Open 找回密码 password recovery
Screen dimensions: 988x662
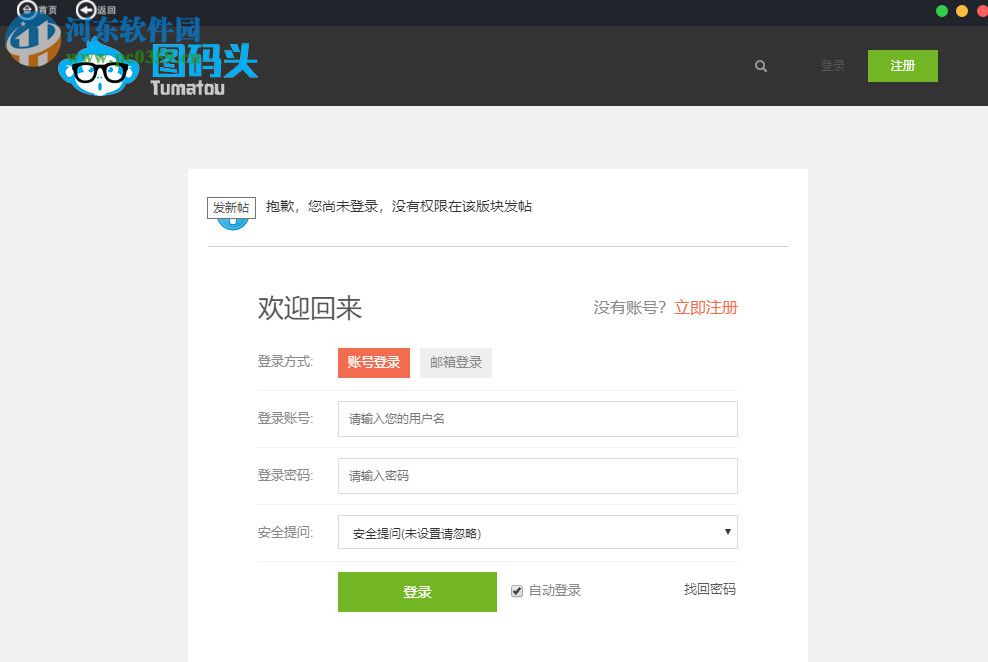click(708, 590)
